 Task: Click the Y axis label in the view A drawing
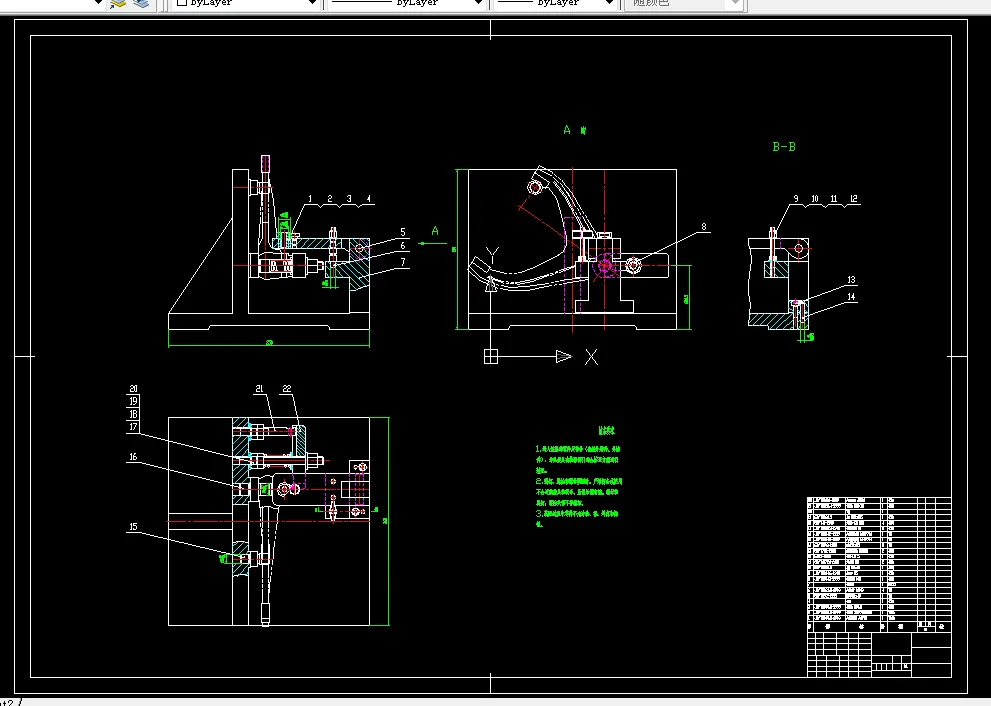(492, 255)
